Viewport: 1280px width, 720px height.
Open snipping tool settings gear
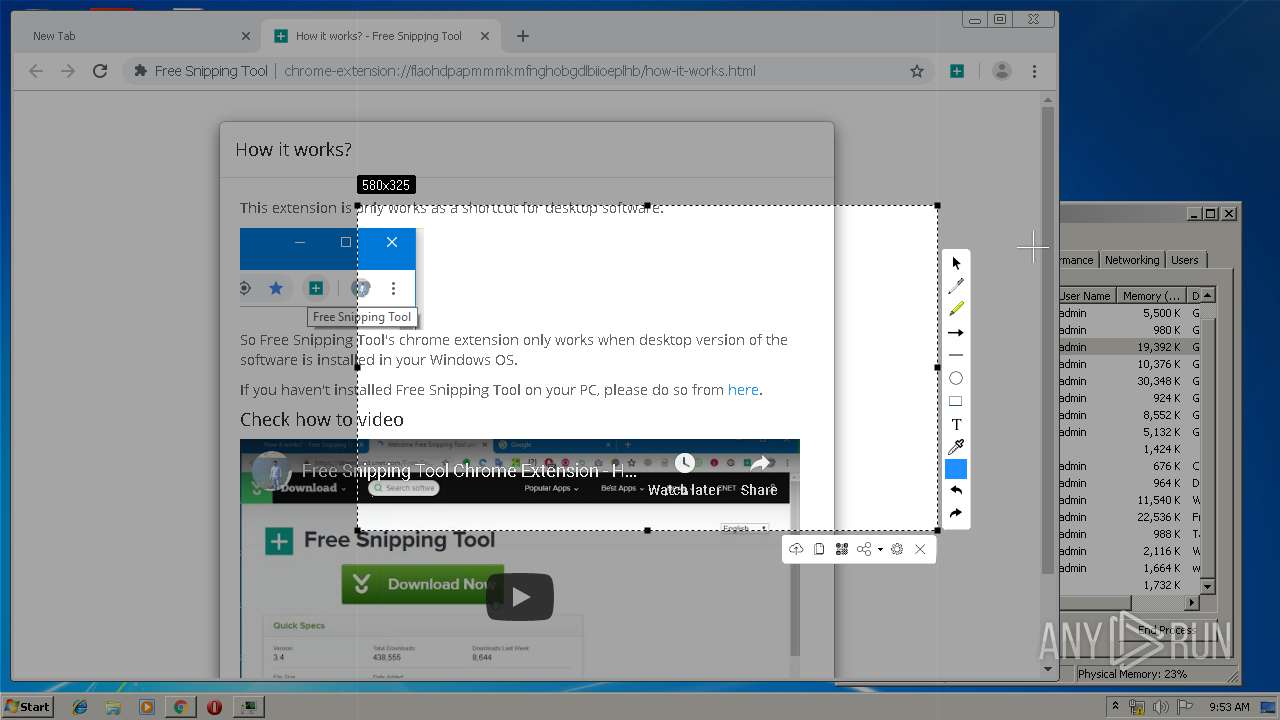coord(897,549)
